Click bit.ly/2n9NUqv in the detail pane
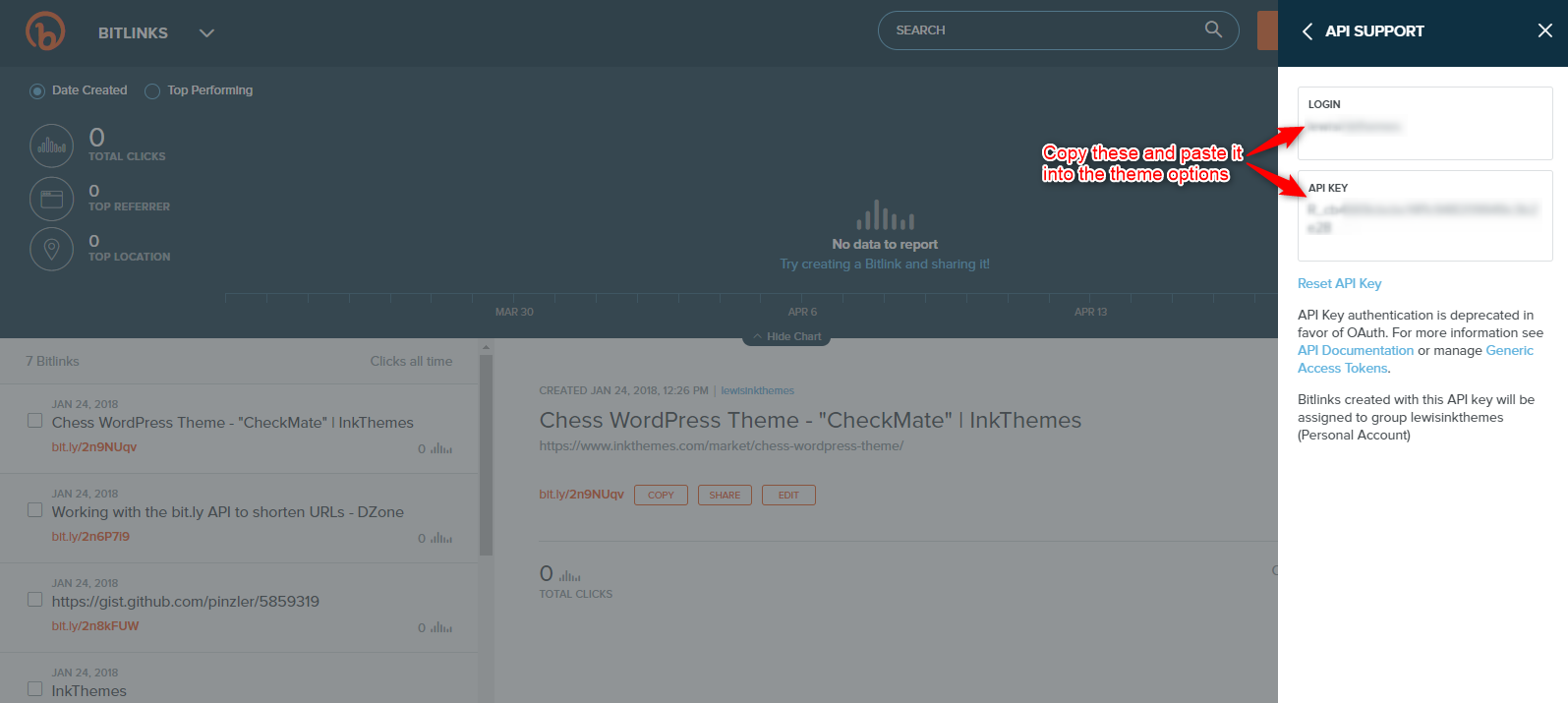This screenshot has width=1568, height=703. coord(582,495)
